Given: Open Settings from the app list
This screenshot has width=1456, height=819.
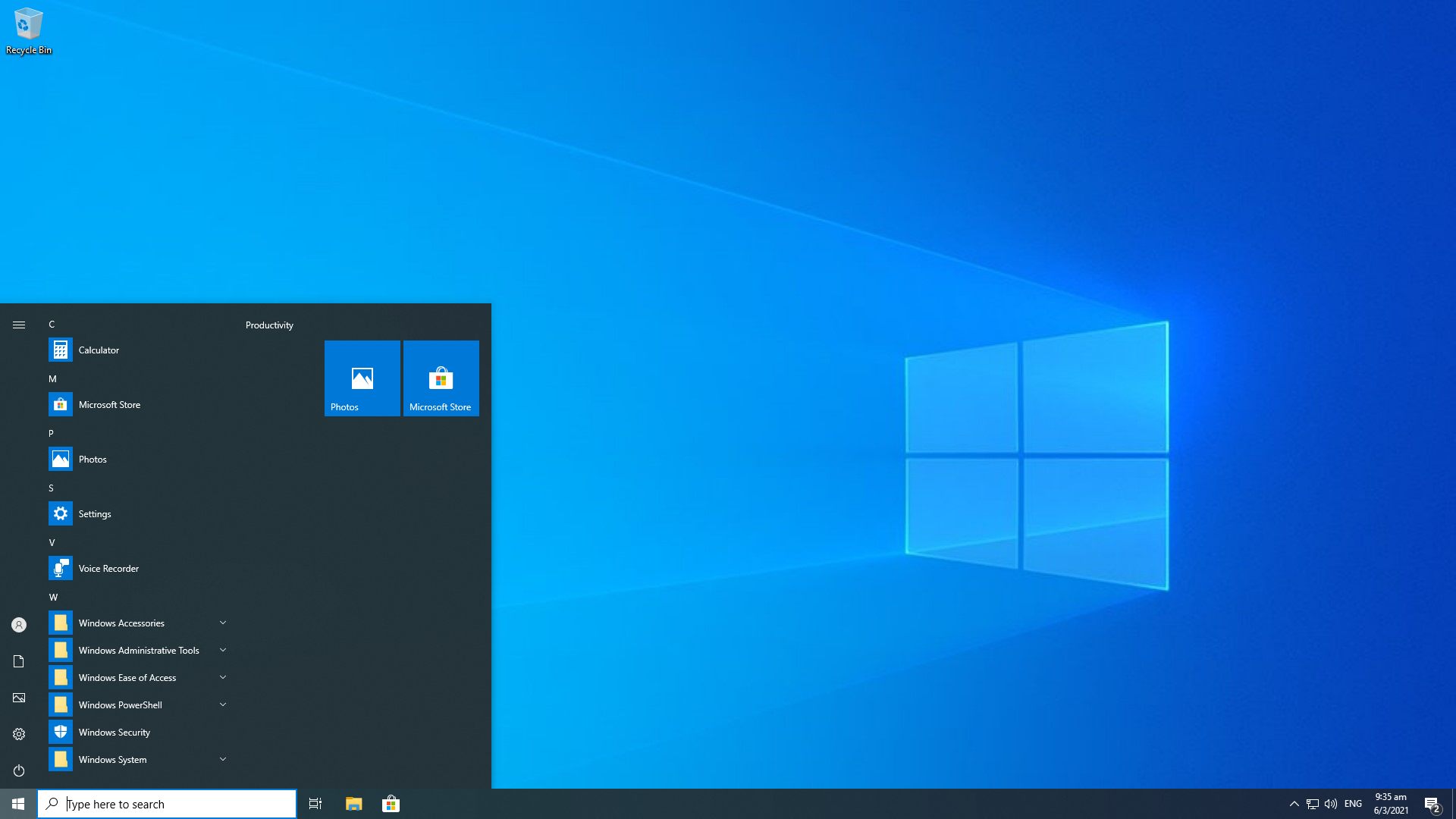Looking at the screenshot, I should coord(95,514).
